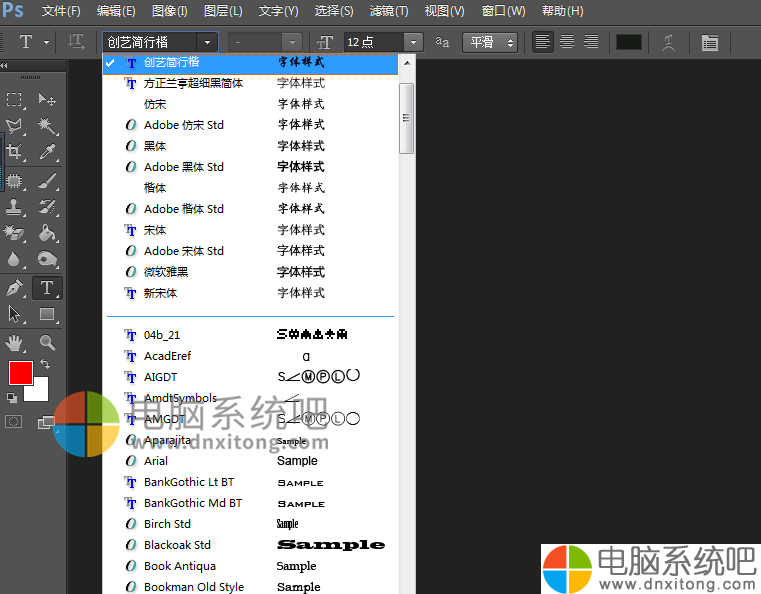Center align text
This screenshot has width=761, height=594.
tap(567, 42)
